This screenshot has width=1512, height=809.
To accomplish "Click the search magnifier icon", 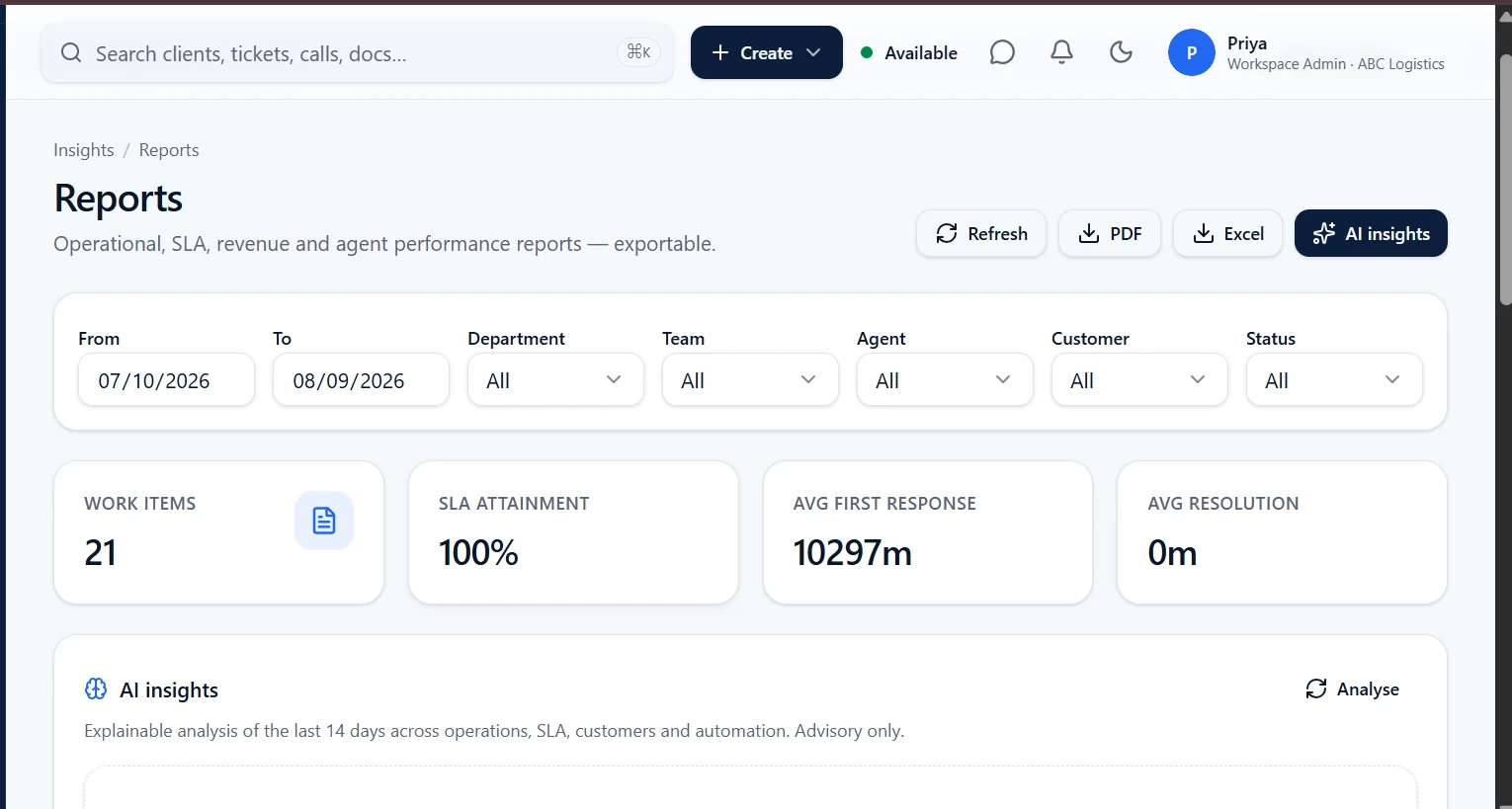I will 71,53.
